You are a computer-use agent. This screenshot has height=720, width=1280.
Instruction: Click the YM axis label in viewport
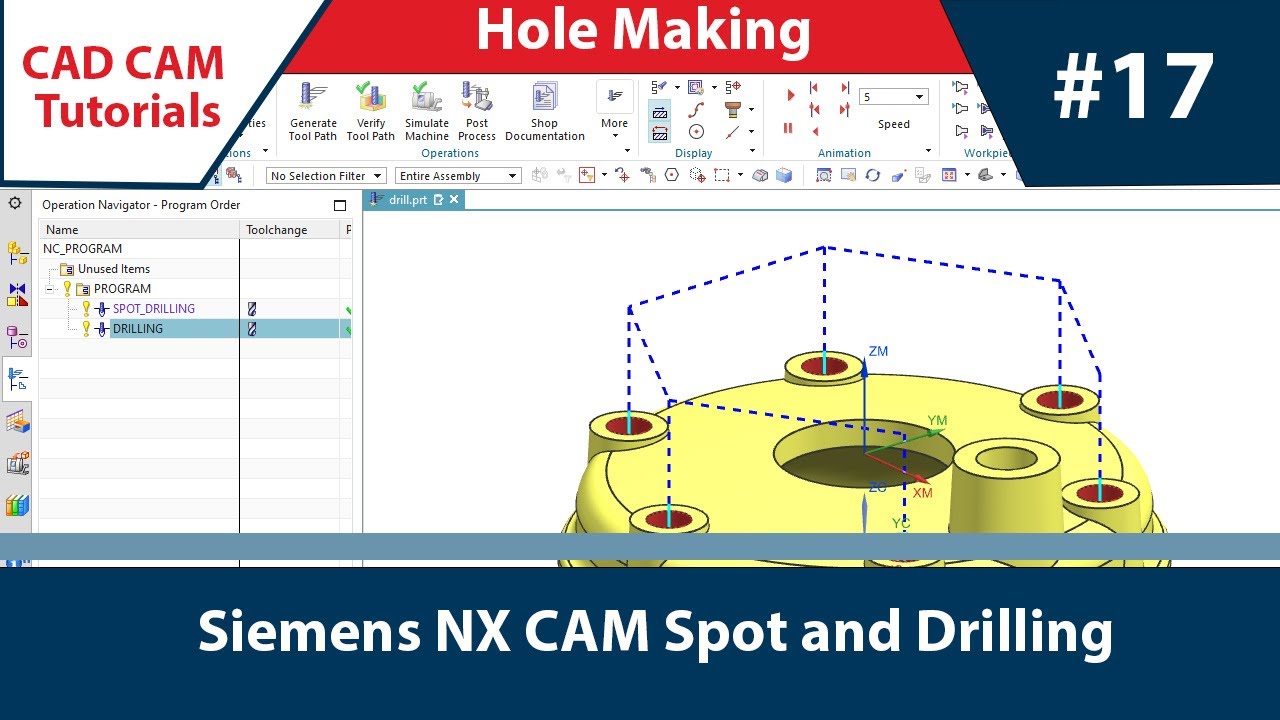(937, 421)
